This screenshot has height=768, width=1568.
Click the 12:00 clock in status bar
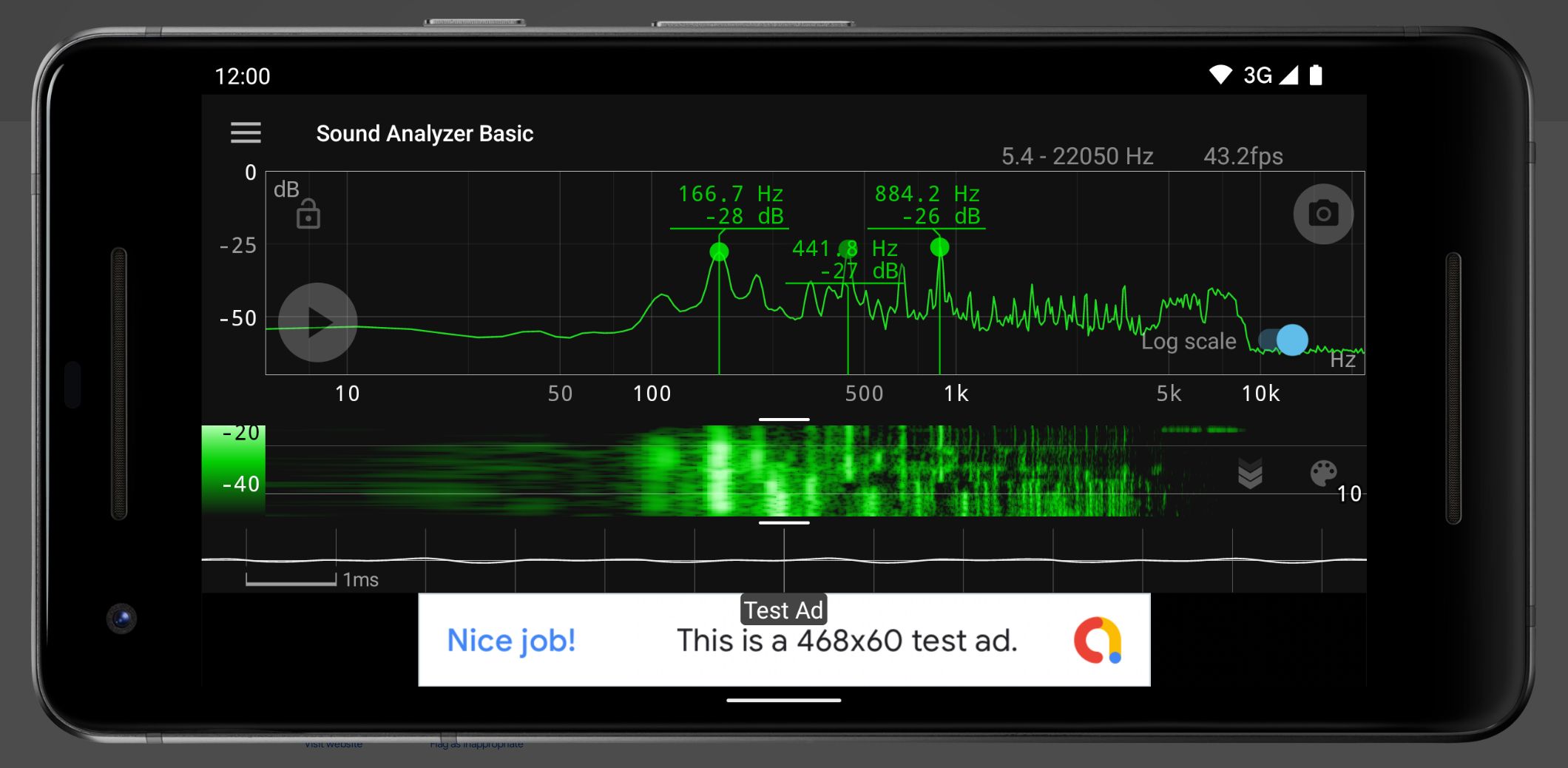pos(242,76)
